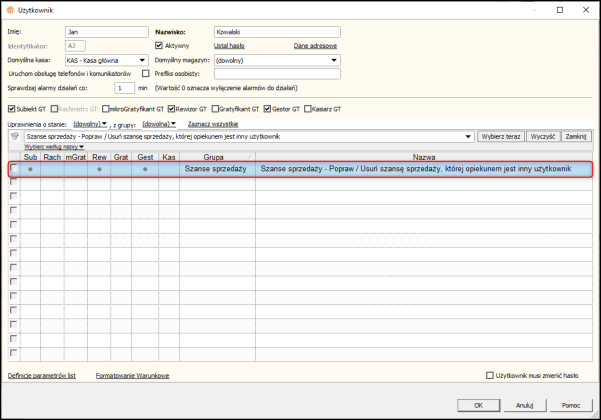This screenshot has width=601, height=420.
Task: Expand the z grupy (dowolna) dropdown
Action: point(159,124)
